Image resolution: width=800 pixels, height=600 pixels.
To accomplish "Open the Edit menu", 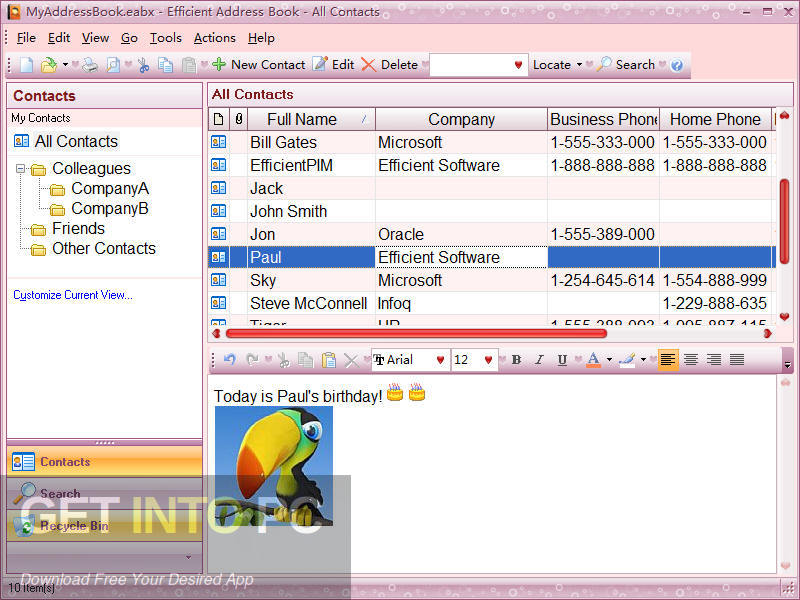I will [x=59, y=38].
